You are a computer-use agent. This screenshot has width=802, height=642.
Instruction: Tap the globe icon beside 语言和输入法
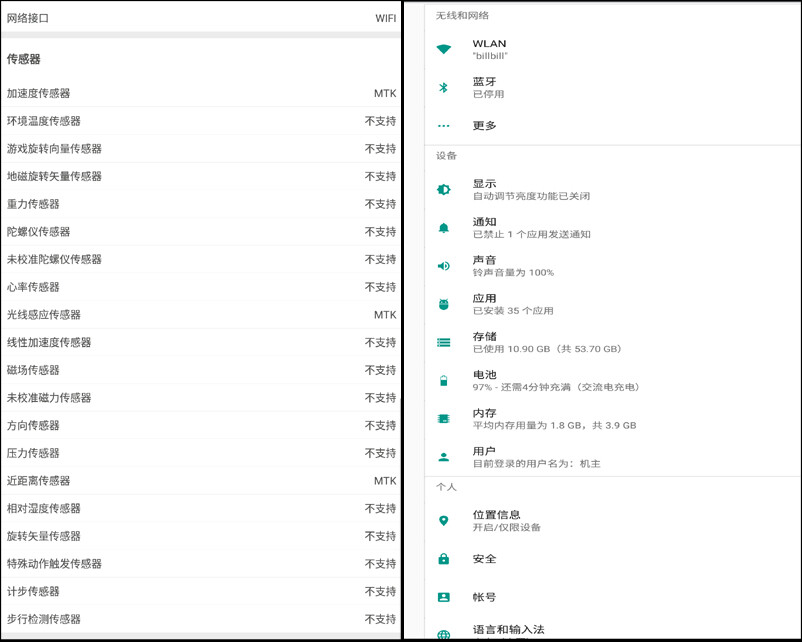pos(443,635)
